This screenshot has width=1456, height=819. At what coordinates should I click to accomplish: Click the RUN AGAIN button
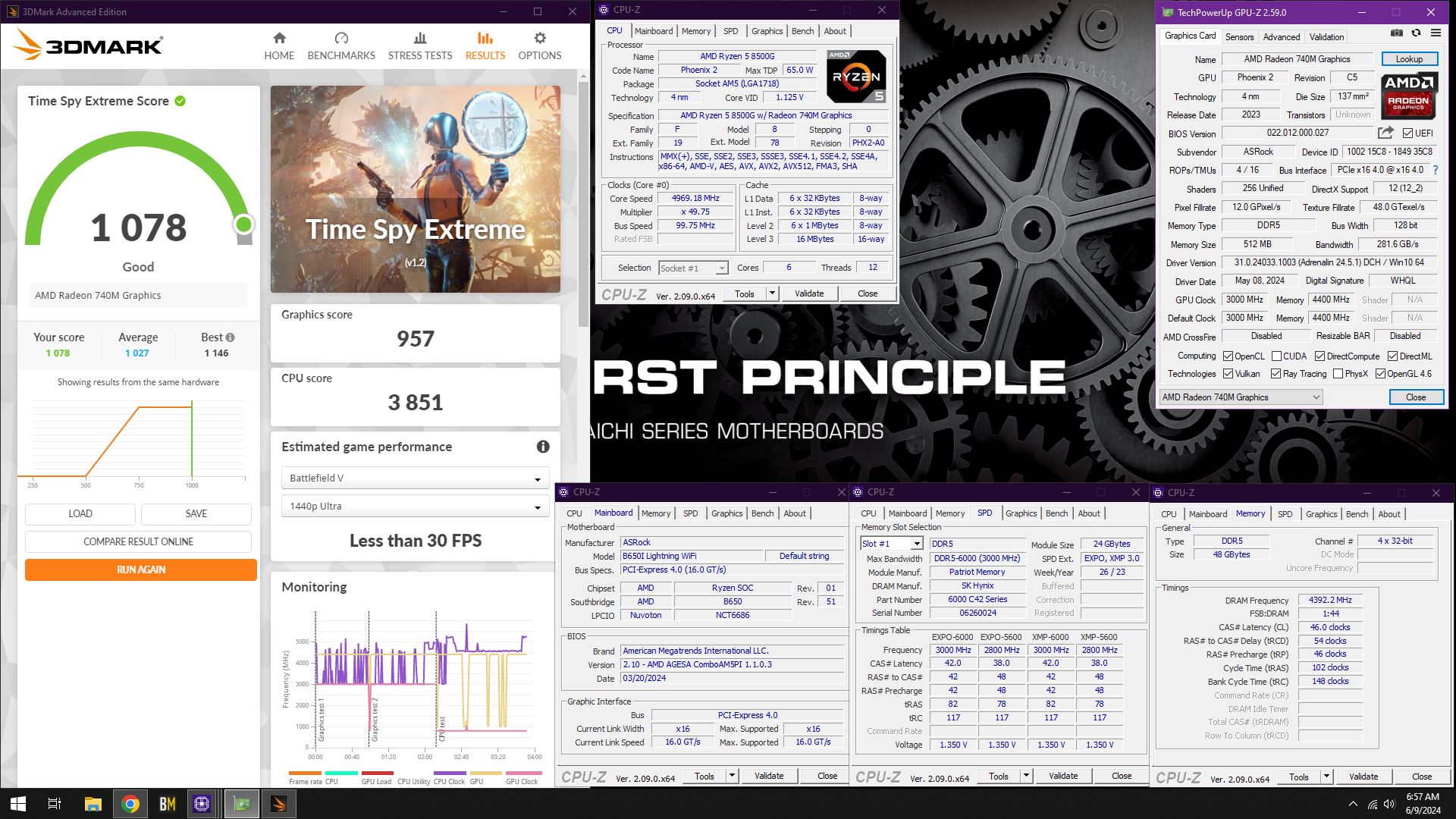tap(141, 570)
